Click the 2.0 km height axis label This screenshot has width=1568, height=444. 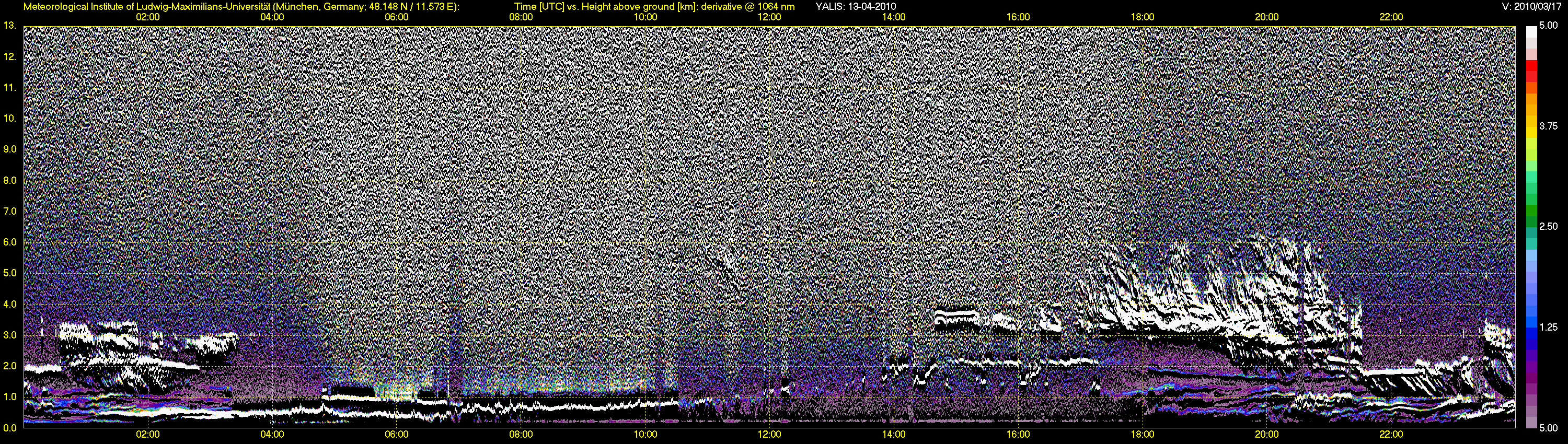9,366
